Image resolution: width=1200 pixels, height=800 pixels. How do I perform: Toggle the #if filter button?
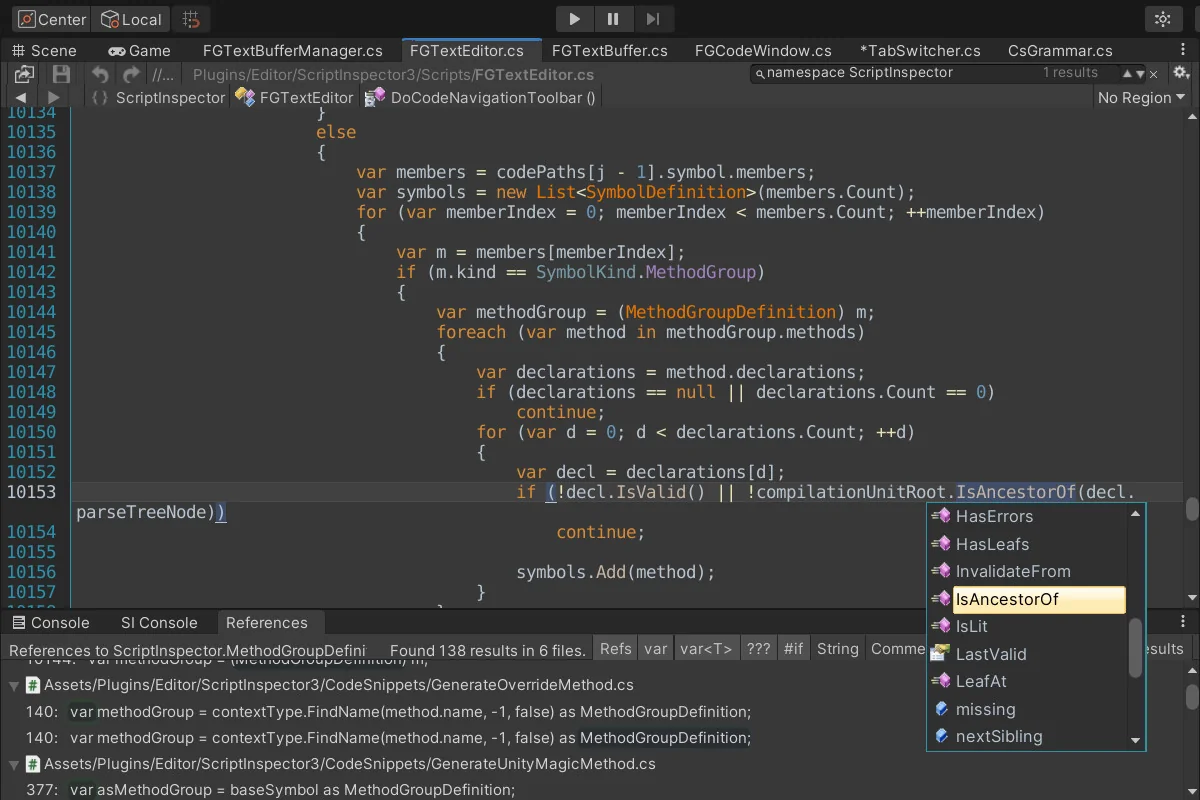(x=793, y=649)
